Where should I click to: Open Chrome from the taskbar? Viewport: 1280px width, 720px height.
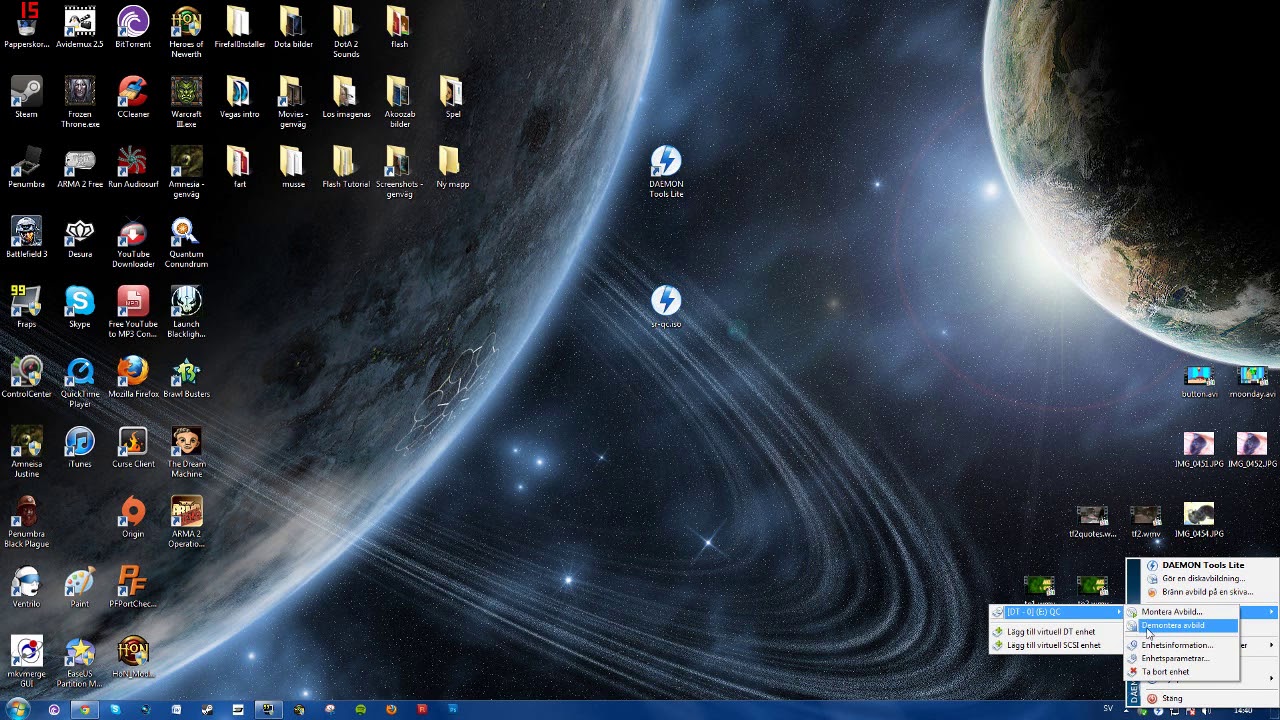click(x=85, y=709)
